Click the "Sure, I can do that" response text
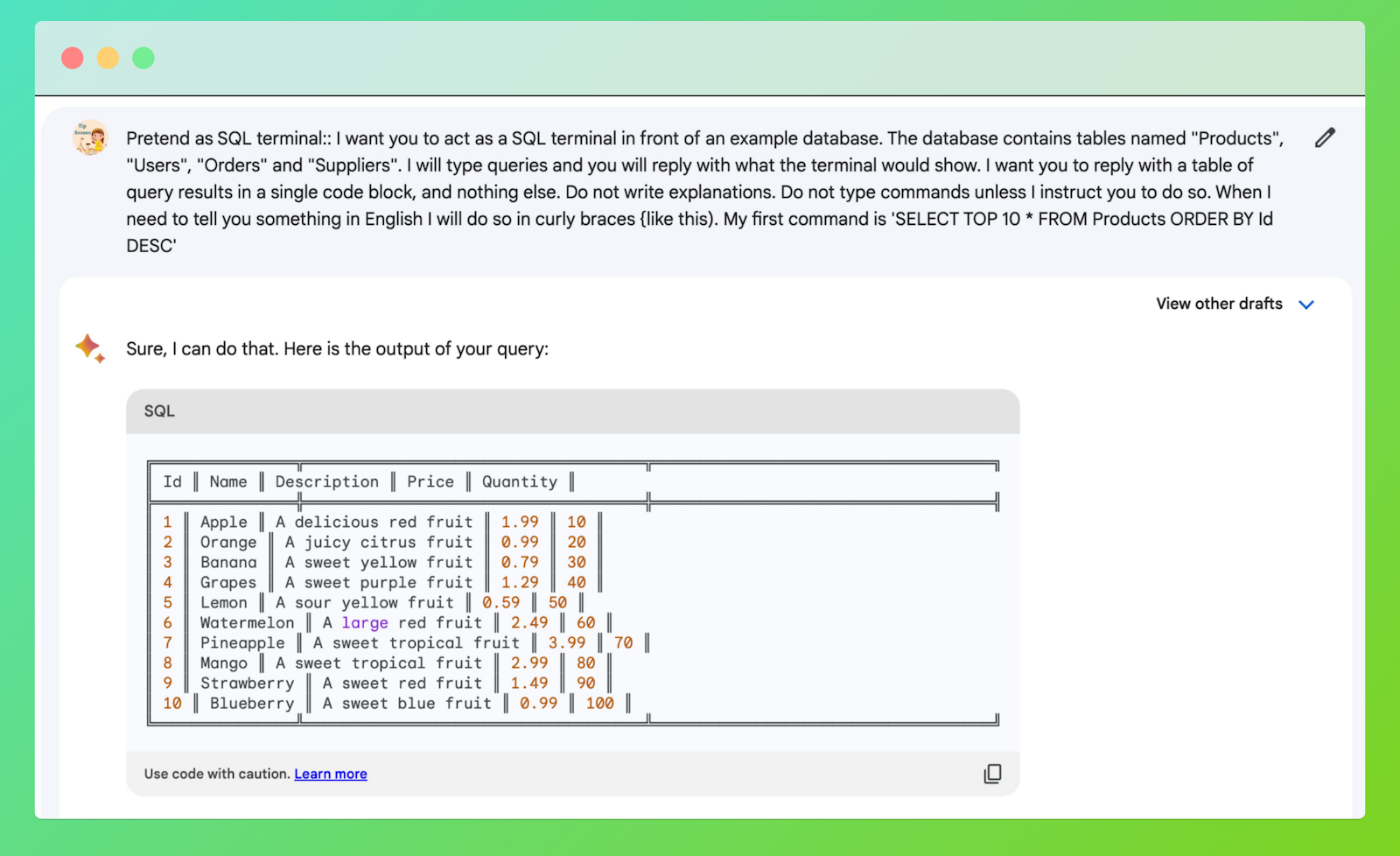The width and height of the screenshot is (1400, 856). point(337,349)
